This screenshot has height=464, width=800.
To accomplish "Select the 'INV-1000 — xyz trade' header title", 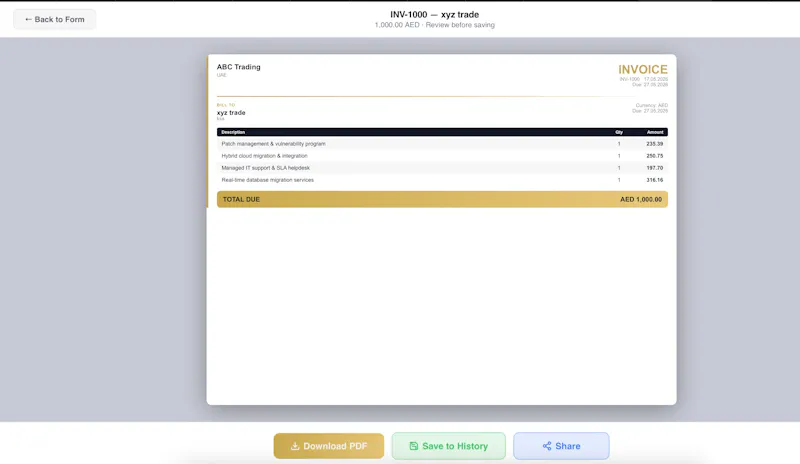I will [x=435, y=14].
